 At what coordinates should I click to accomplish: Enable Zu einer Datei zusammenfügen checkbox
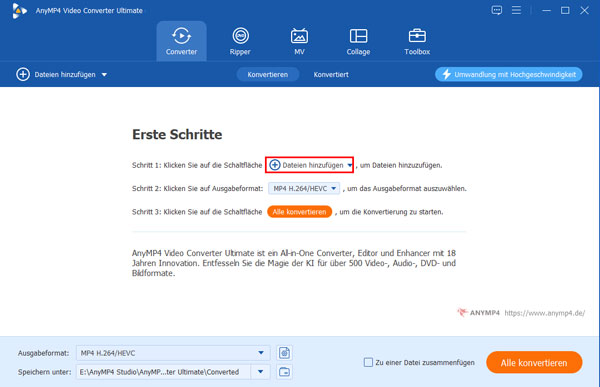point(368,362)
